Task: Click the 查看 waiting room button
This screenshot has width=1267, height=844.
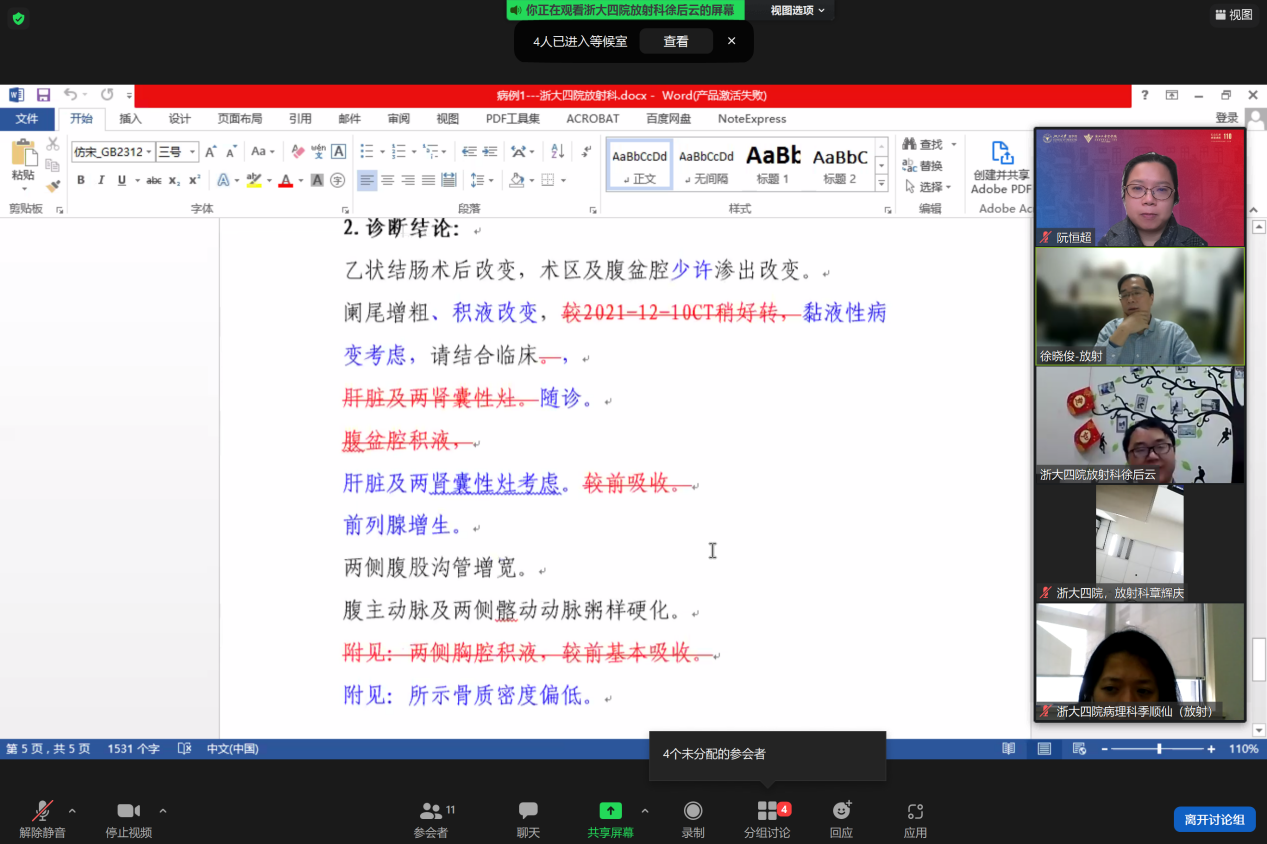Action: [x=676, y=41]
